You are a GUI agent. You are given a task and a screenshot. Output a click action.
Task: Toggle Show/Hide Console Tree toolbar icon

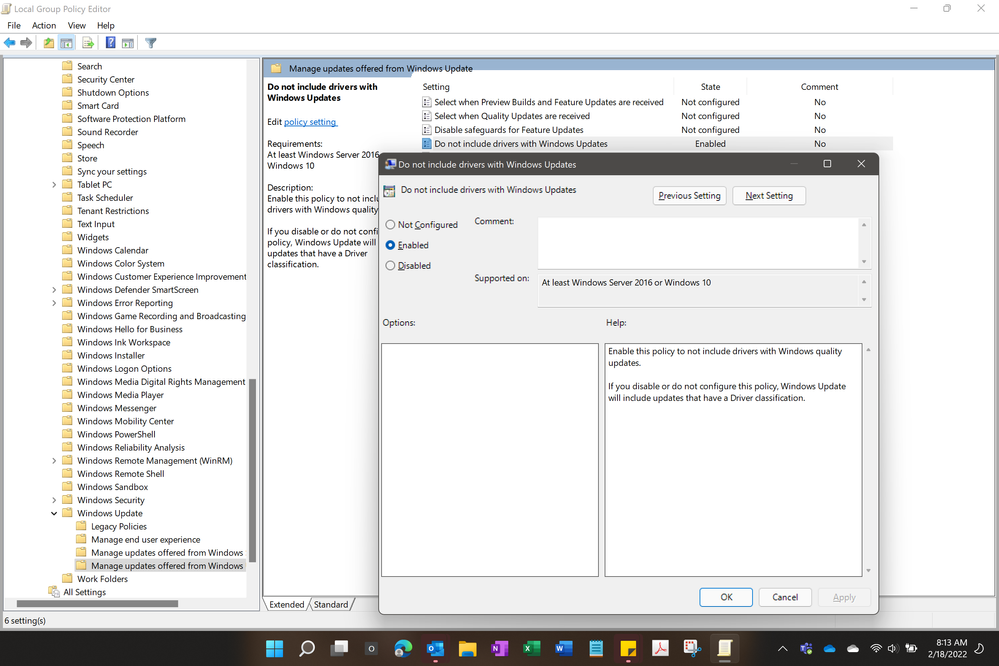[66, 43]
